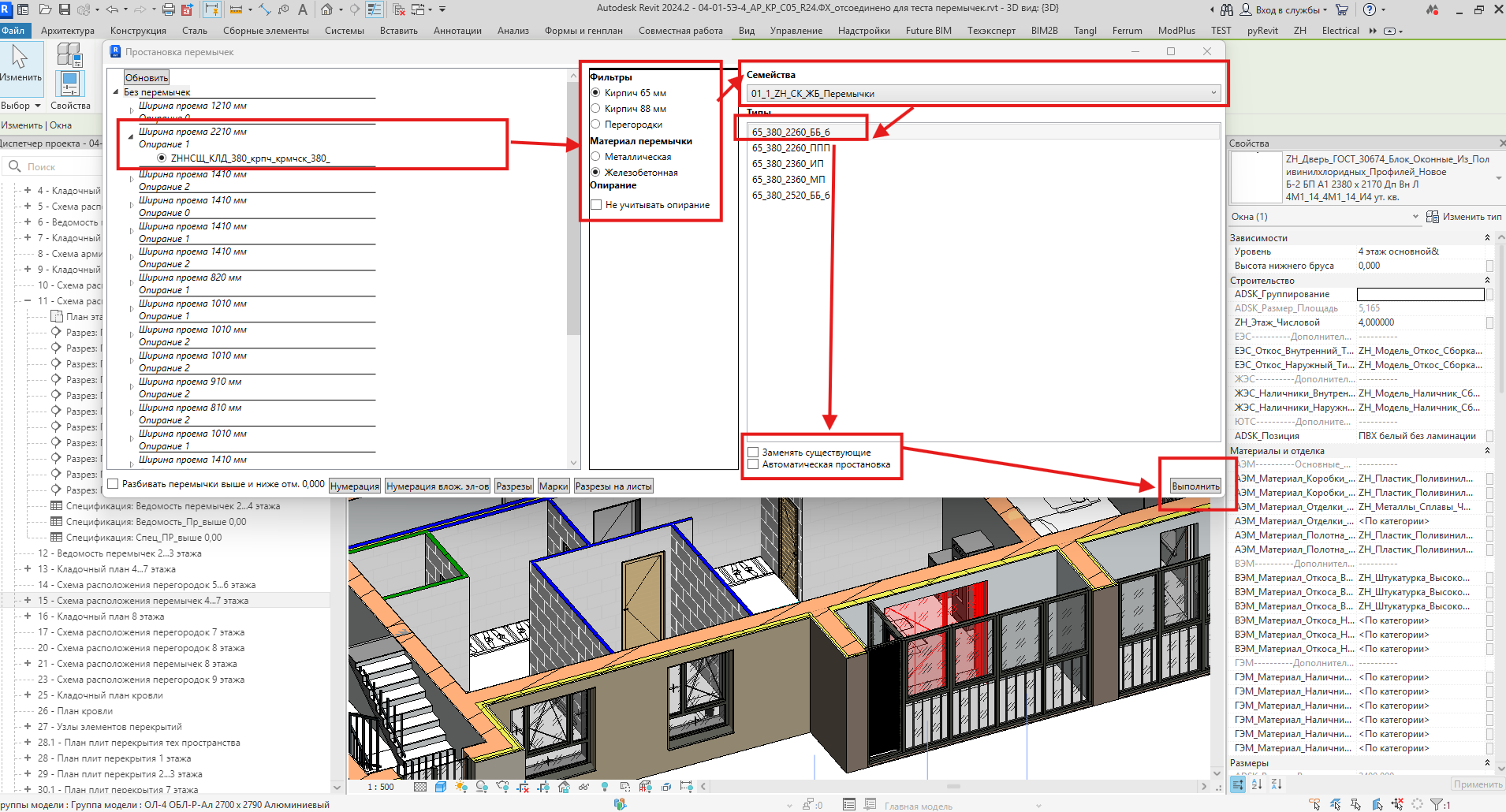The width and height of the screenshot is (1506, 812).
Task: Toggle Shadows icon in view control bar
Action: tap(482, 787)
